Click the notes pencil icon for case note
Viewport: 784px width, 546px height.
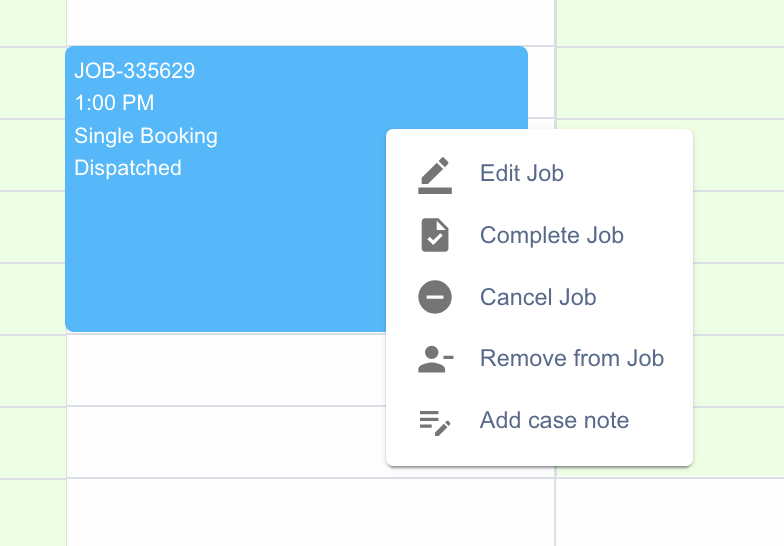434,422
